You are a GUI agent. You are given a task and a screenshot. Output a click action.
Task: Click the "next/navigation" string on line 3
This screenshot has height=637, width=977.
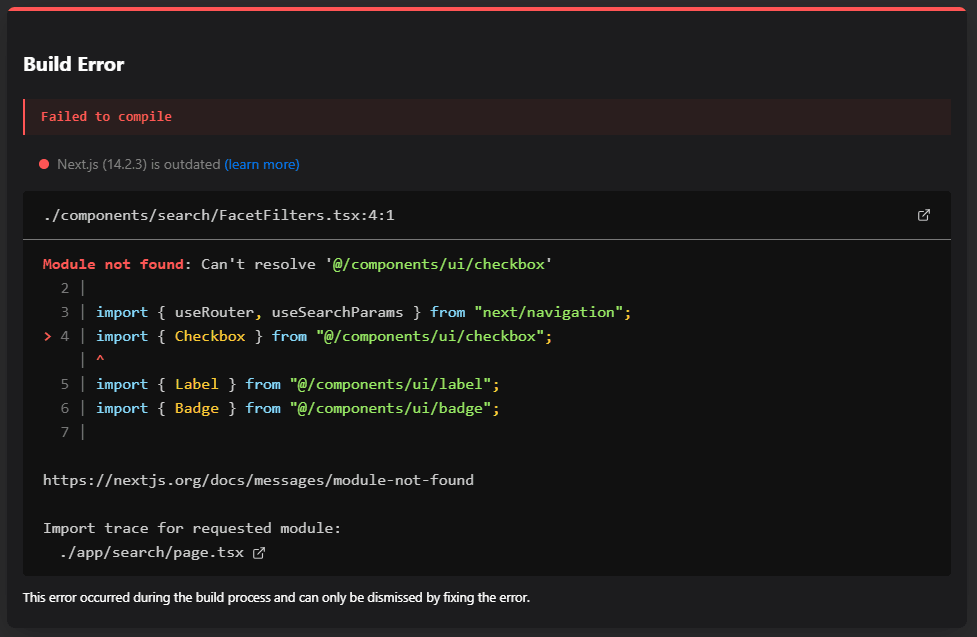552,312
